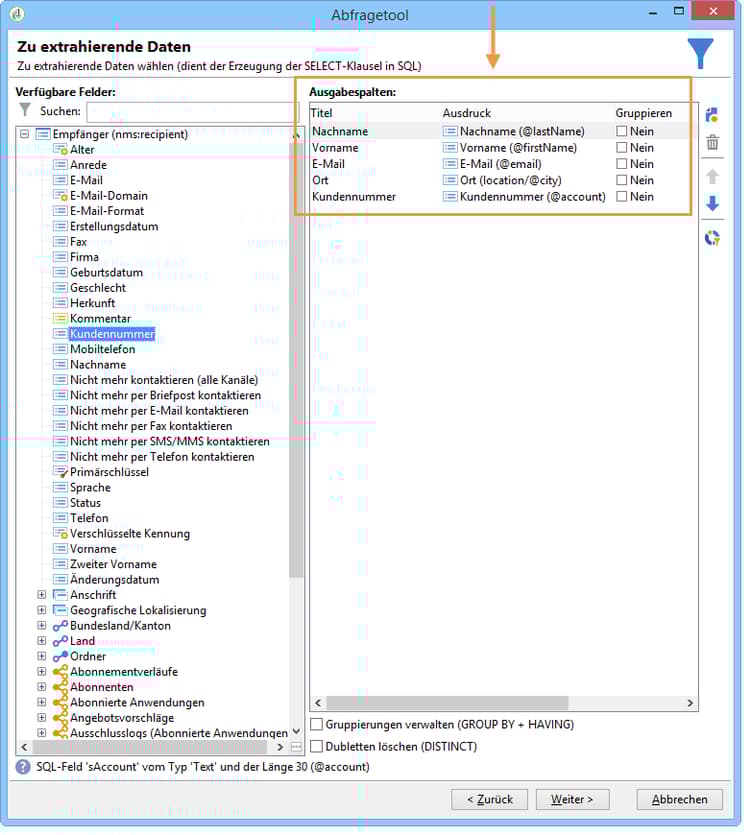
Task: Click the application icon in title bar
Action: (17, 14)
